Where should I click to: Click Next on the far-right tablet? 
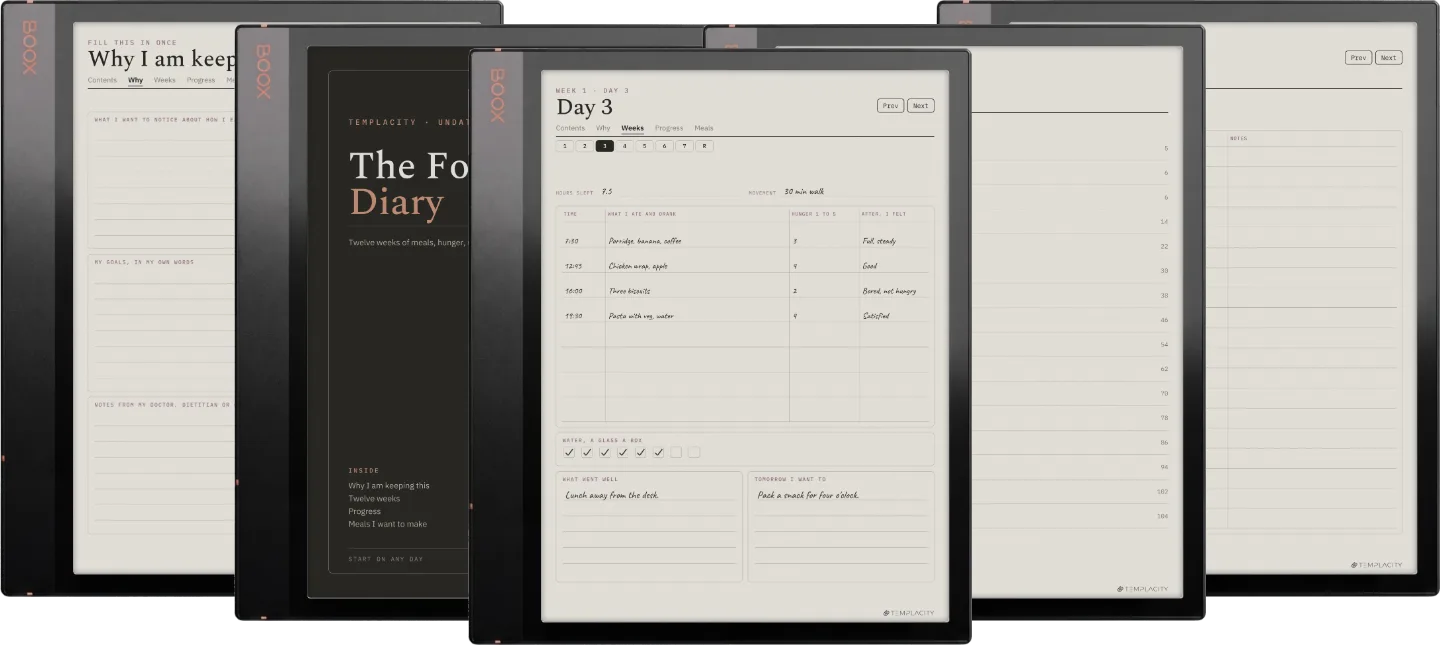pyautogui.click(x=1388, y=57)
